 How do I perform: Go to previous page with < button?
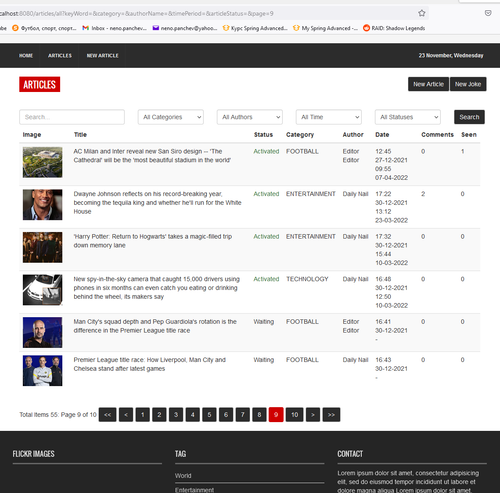126,415
